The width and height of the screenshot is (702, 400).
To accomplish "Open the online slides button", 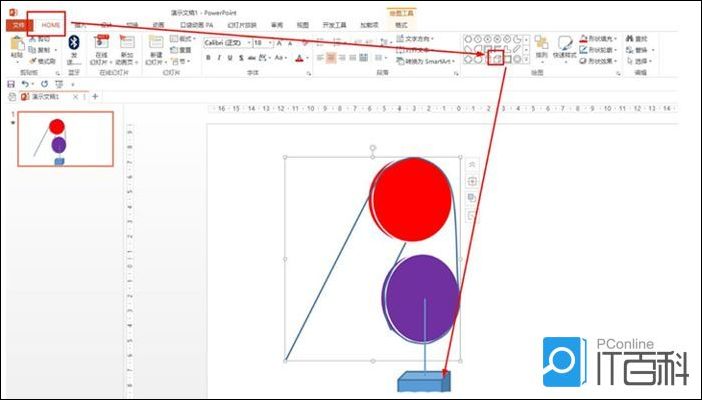I will pos(102,50).
